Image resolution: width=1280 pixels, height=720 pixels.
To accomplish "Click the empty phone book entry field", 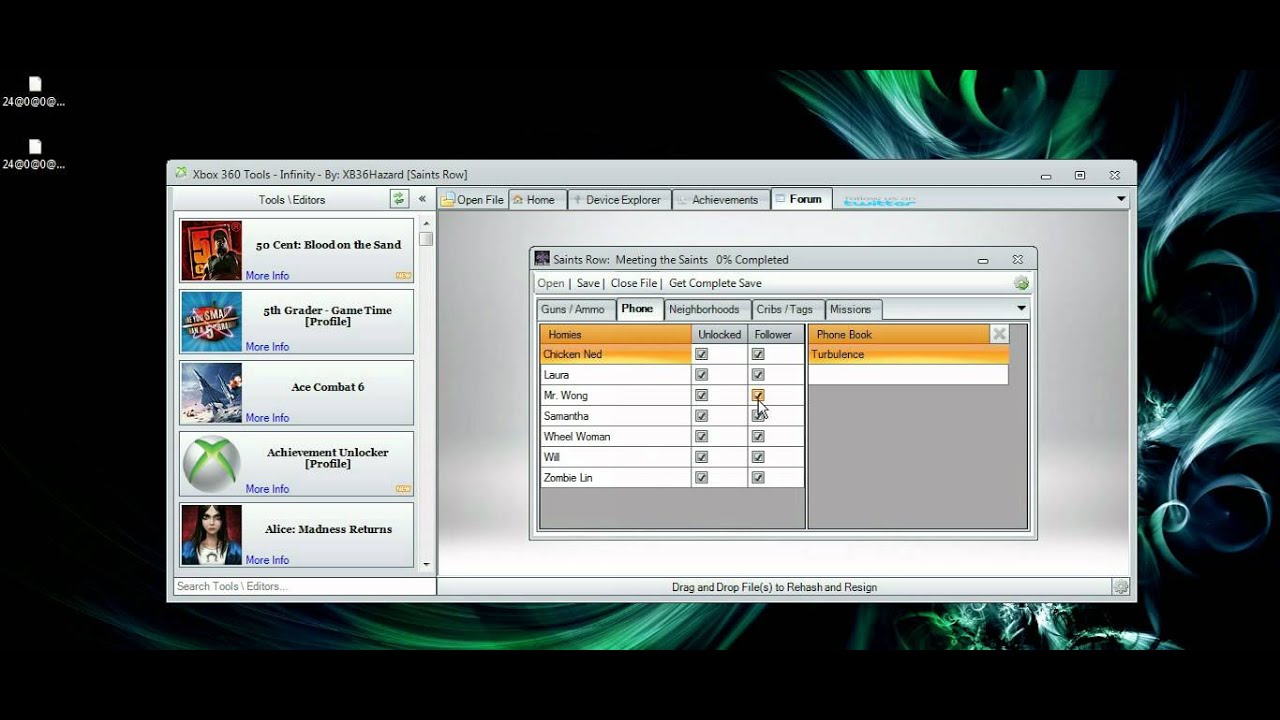I will [x=908, y=375].
